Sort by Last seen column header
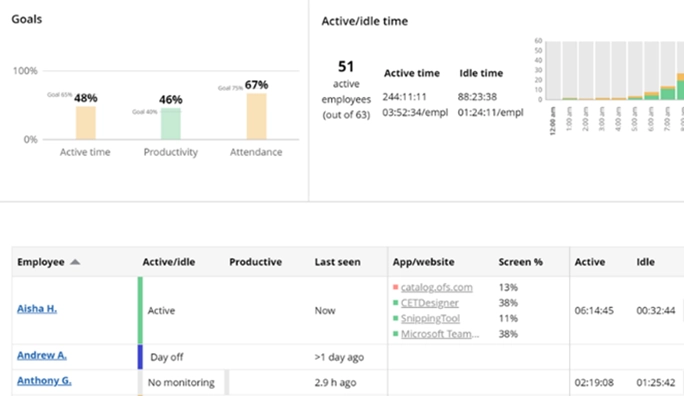This screenshot has width=684, height=396. click(x=338, y=262)
